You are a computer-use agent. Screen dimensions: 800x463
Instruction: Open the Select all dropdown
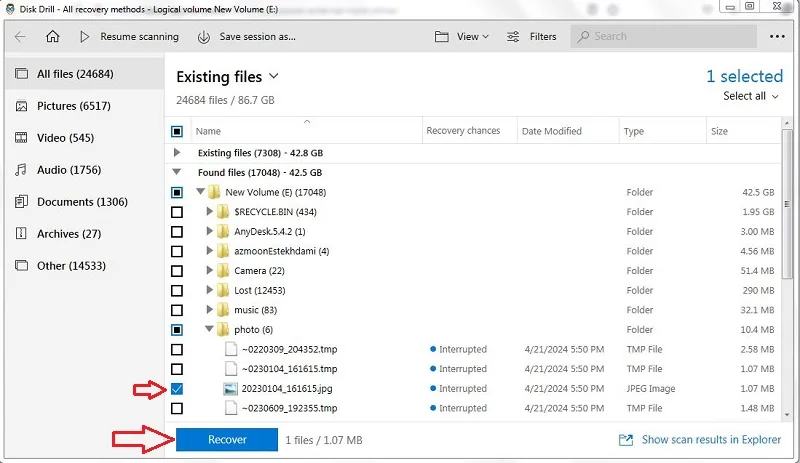(x=751, y=96)
